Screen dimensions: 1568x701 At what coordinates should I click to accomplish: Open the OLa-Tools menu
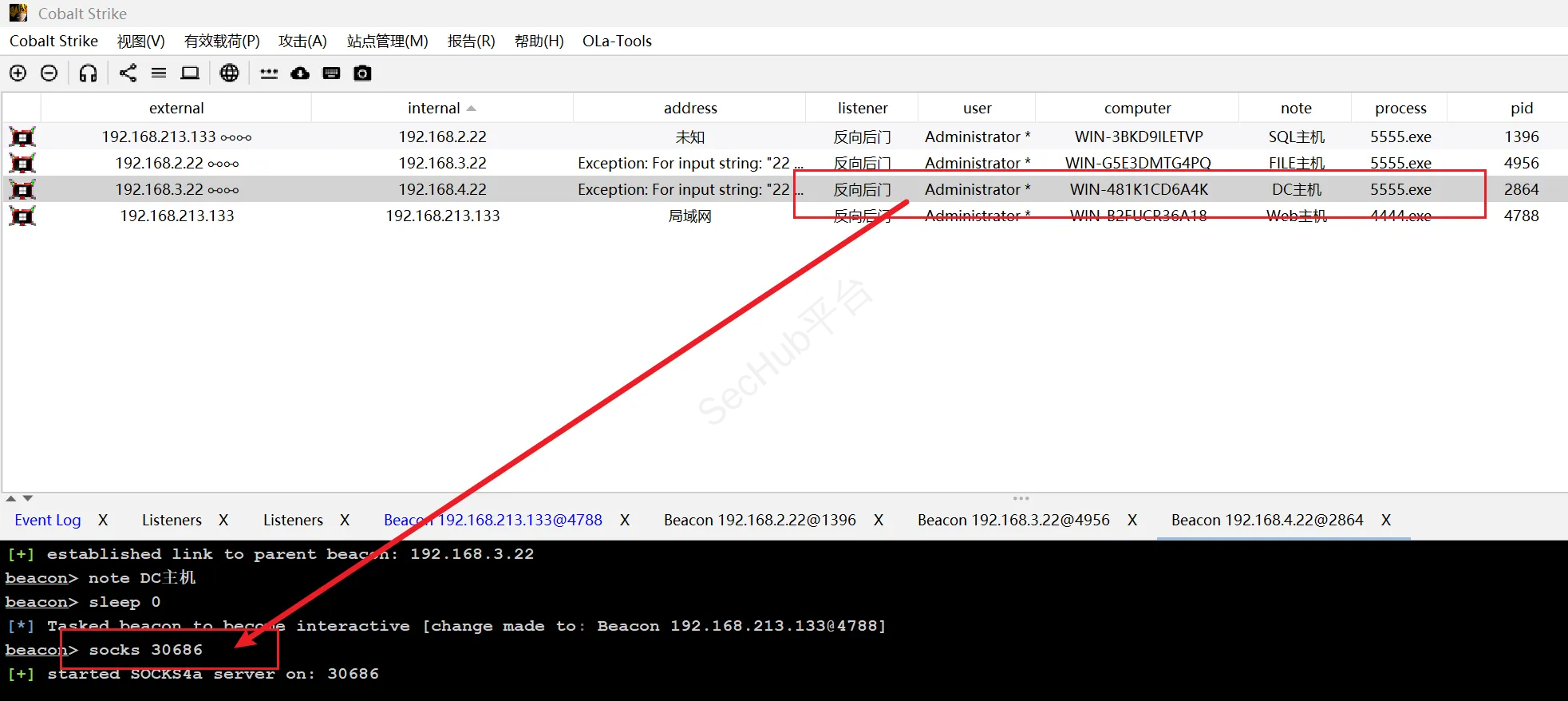(x=617, y=41)
